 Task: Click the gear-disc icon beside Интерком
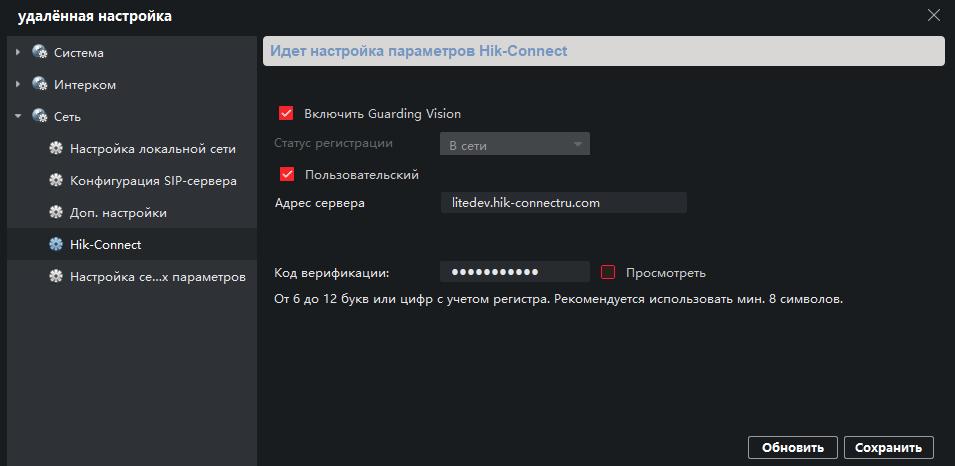pos(40,84)
